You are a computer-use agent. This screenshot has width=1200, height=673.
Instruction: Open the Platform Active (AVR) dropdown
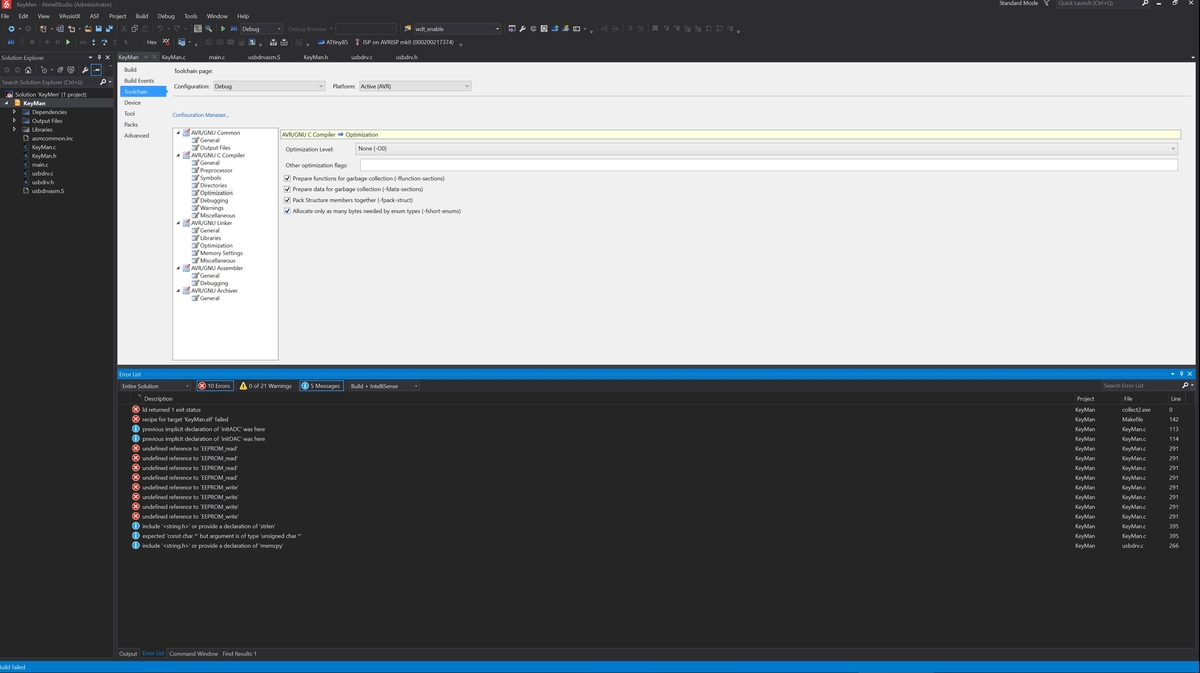(414, 86)
